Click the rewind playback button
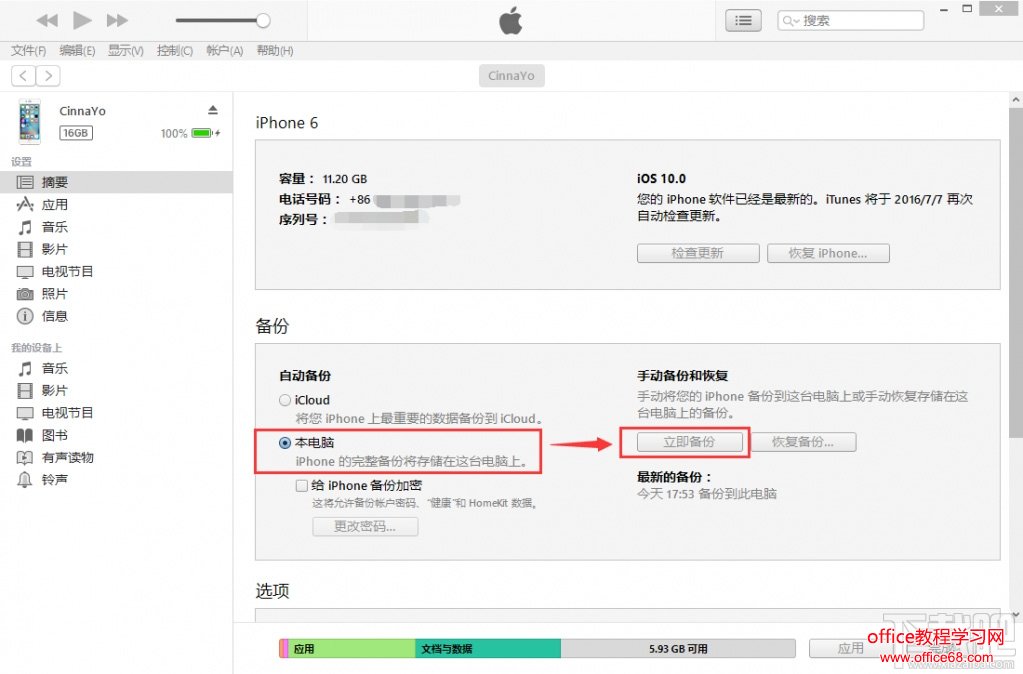 coord(47,21)
